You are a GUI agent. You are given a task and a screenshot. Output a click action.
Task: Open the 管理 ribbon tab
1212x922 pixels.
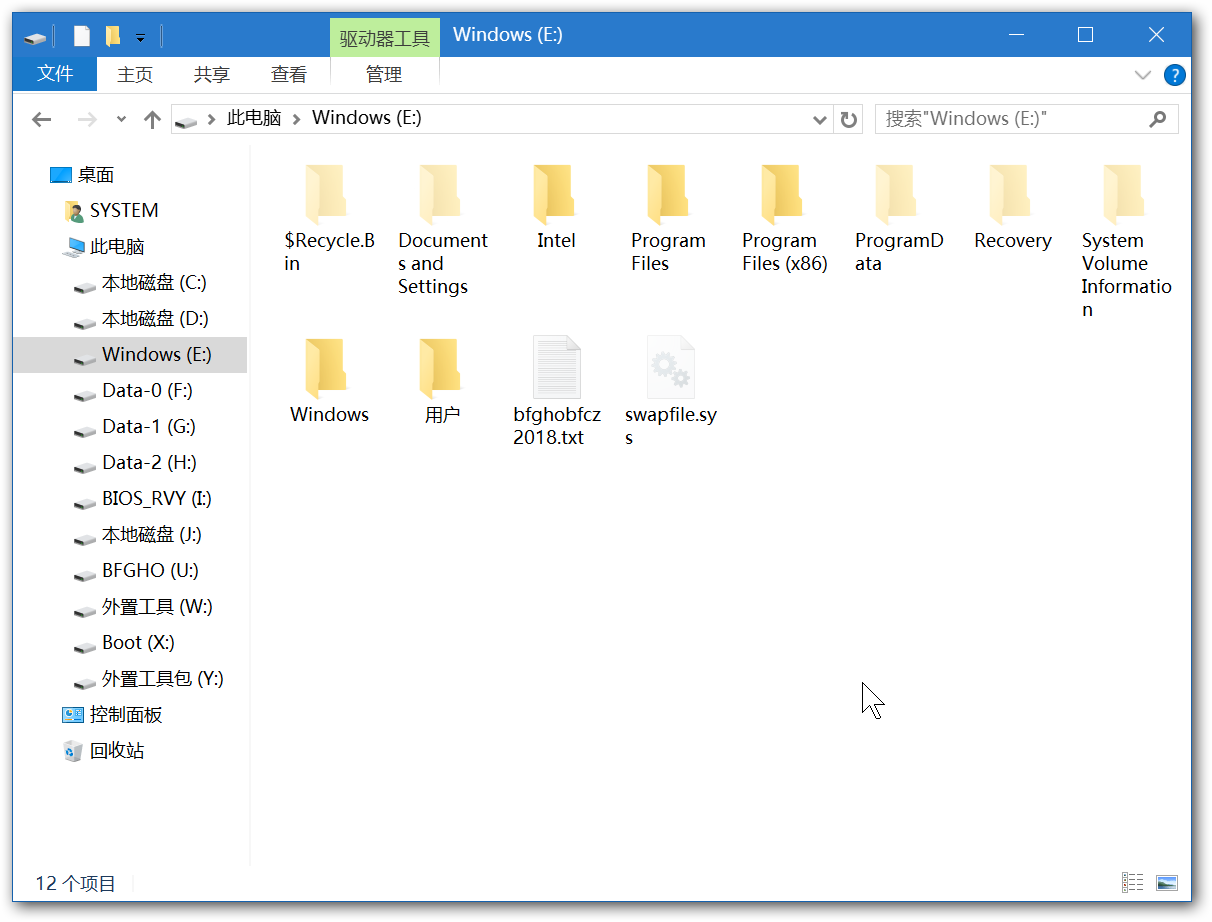click(384, 75)
